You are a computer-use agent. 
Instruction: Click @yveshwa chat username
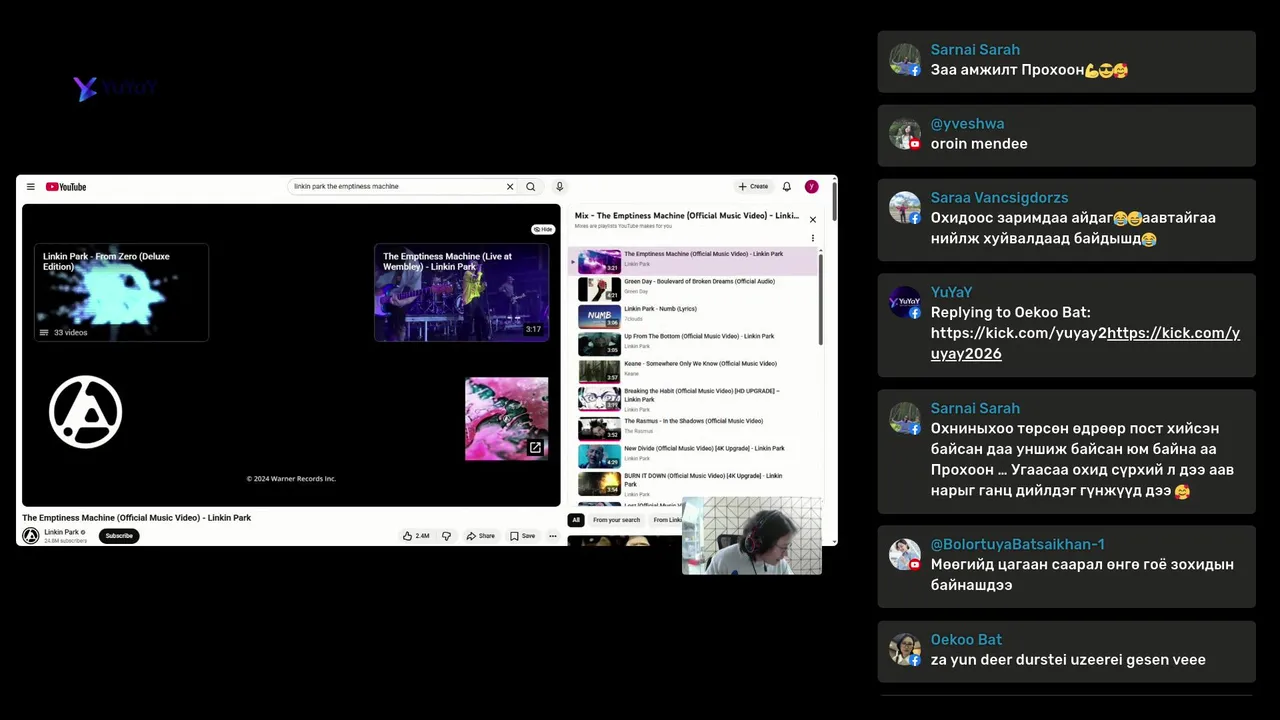tap(967, 124)
